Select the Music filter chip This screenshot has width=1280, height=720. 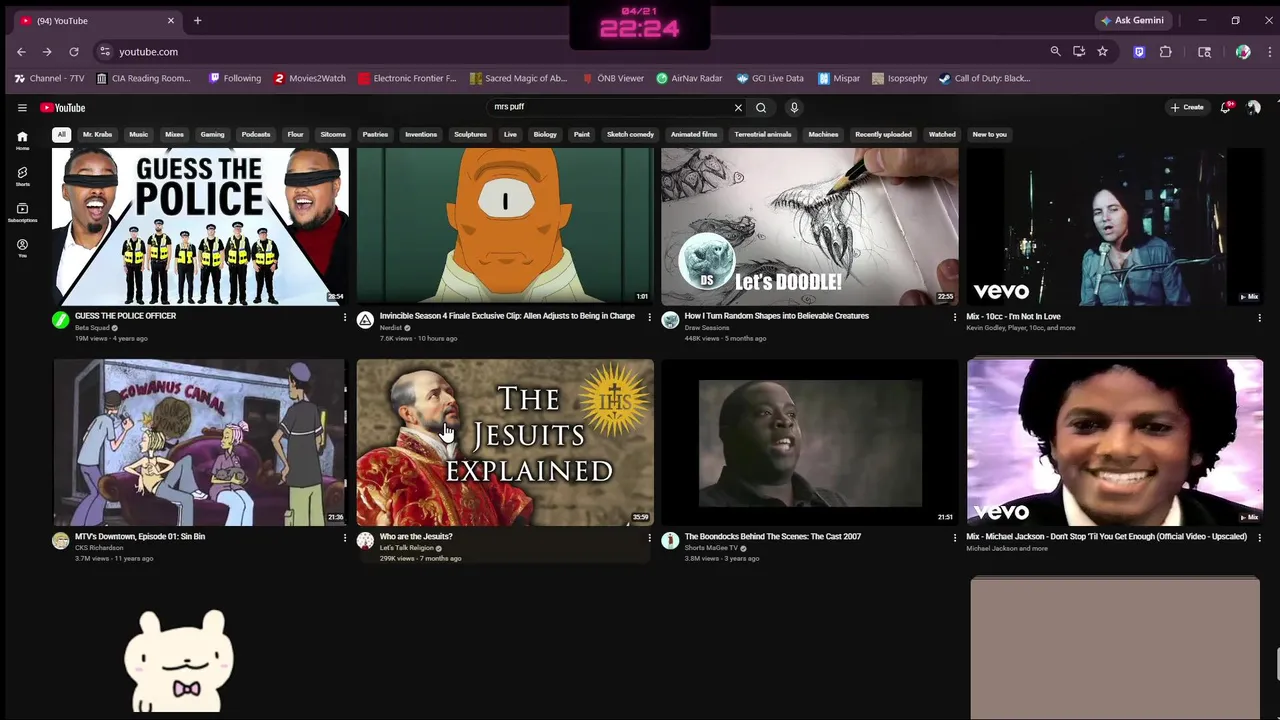tap(138, 134)
